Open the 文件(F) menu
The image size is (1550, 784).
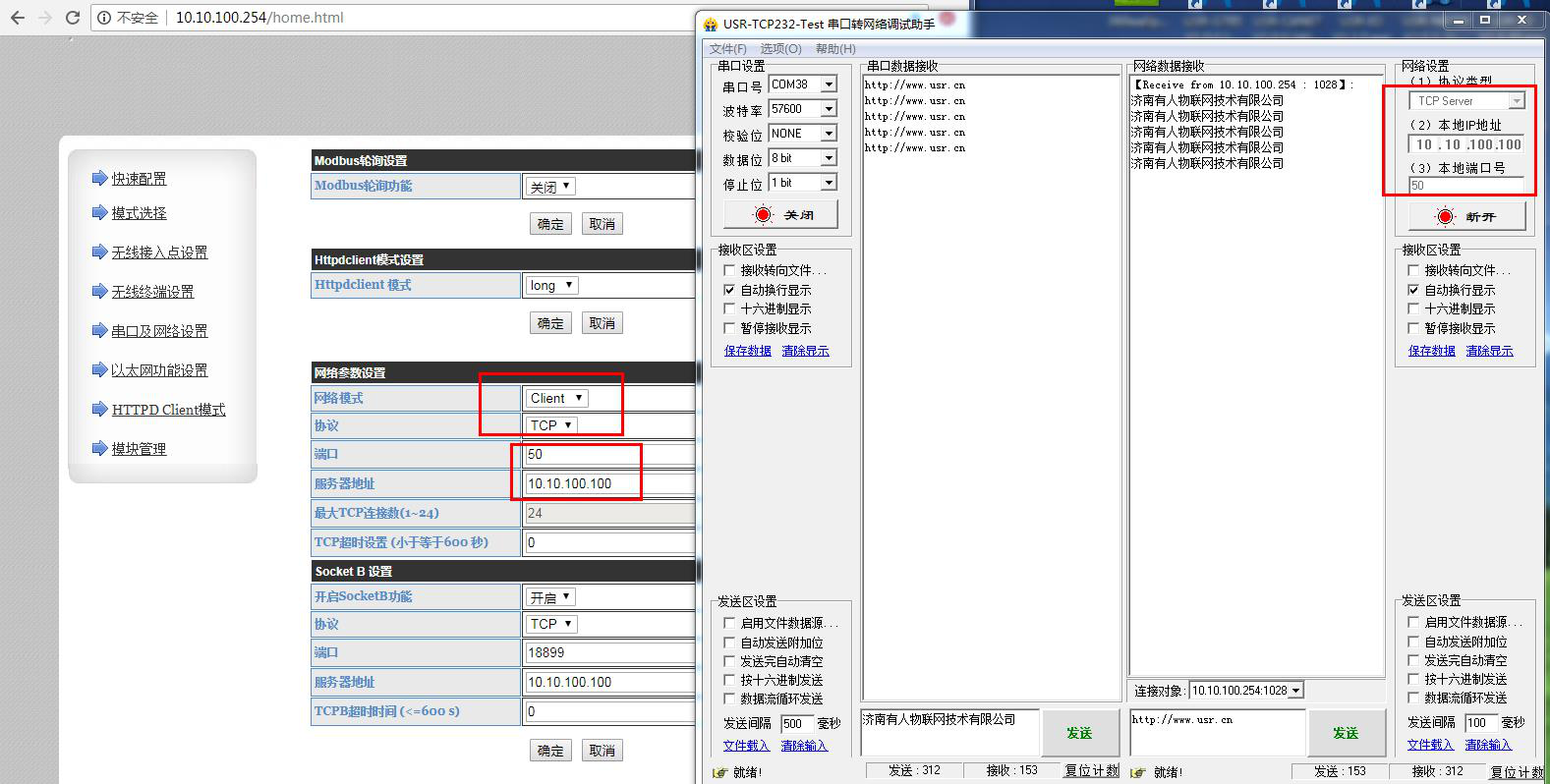click(x=727, y=48)
